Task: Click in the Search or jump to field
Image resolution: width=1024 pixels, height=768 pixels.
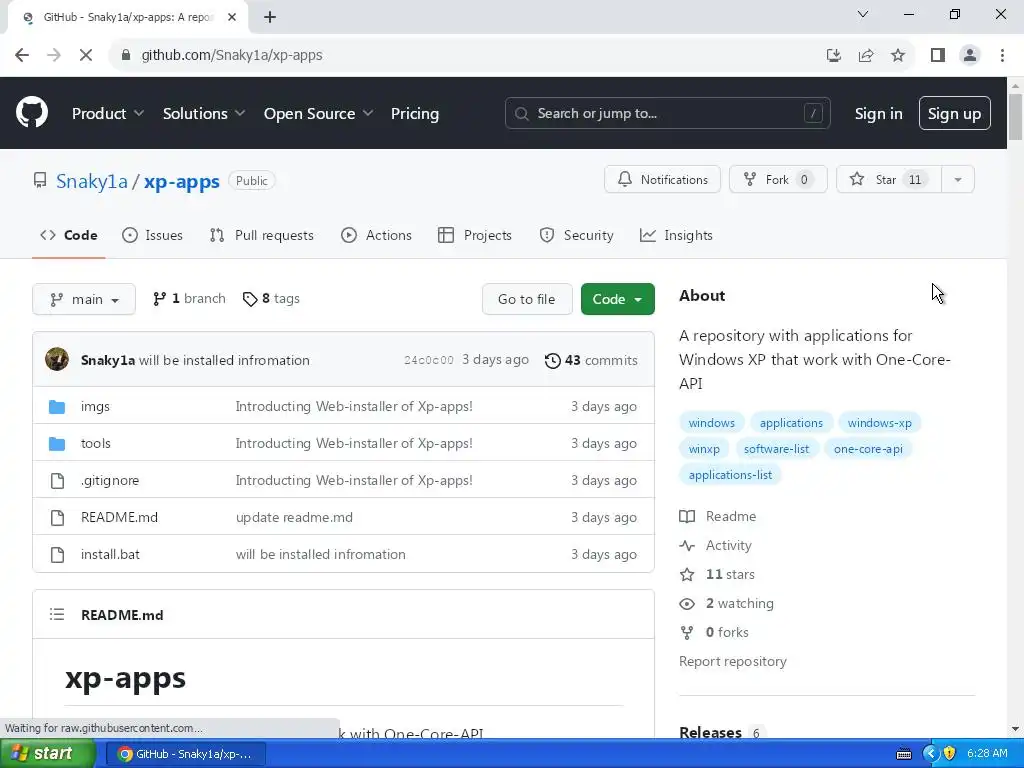Action: click(667, 114)
